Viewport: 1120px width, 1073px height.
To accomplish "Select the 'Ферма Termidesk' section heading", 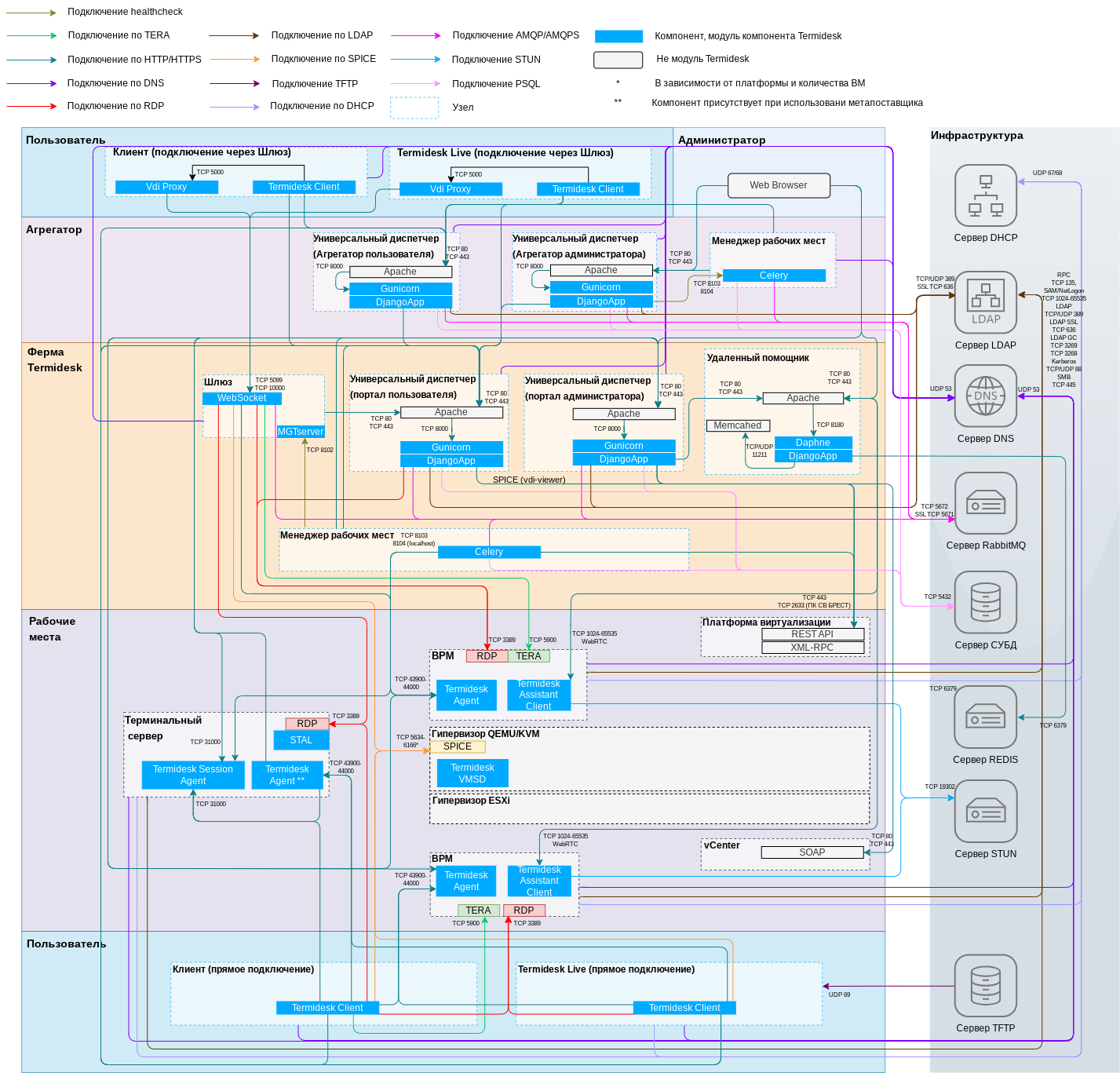I will tap(55, 359).
